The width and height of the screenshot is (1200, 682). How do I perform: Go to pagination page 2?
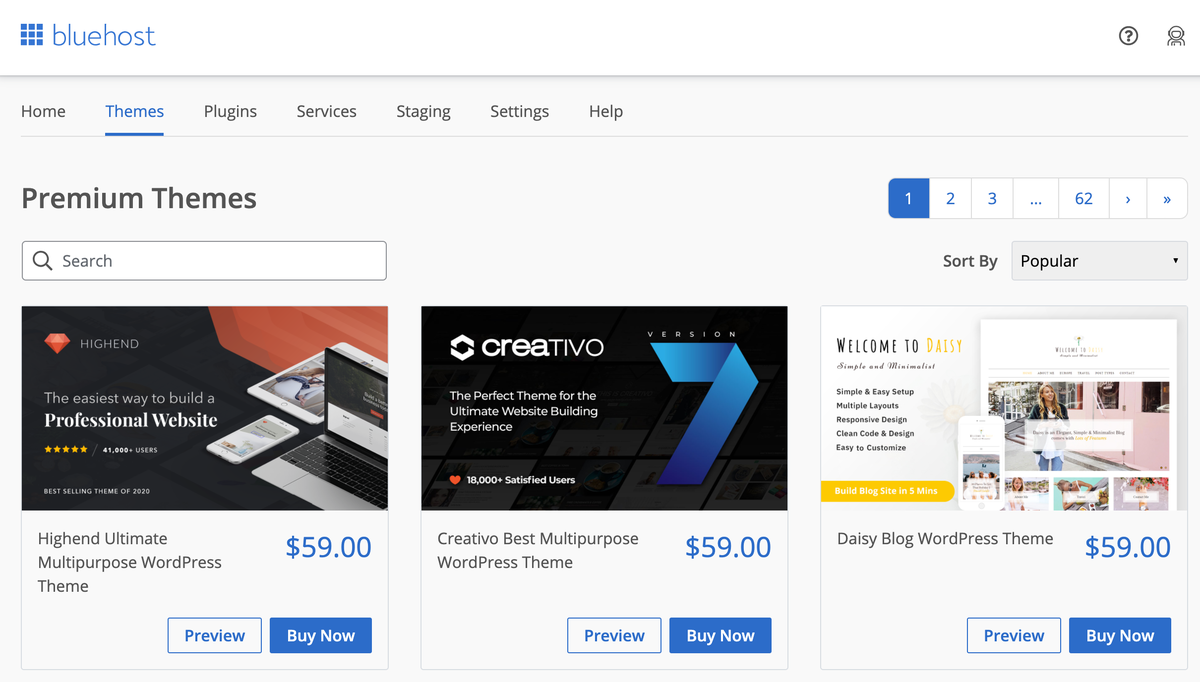point(950,198)
